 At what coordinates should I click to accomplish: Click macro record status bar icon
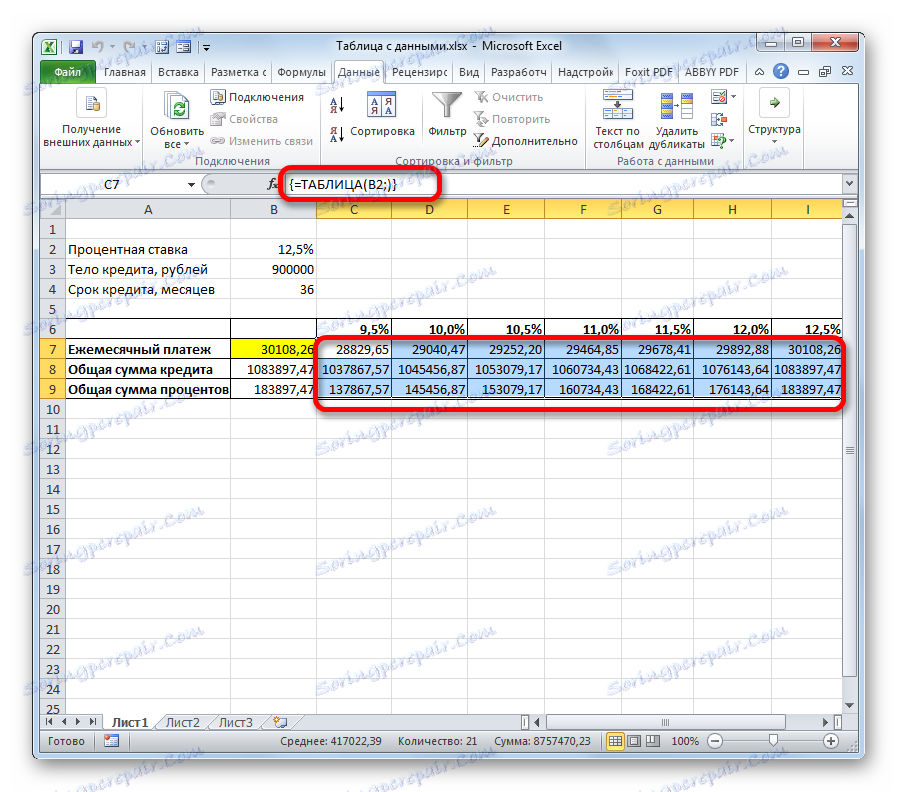tap(111, 741)
